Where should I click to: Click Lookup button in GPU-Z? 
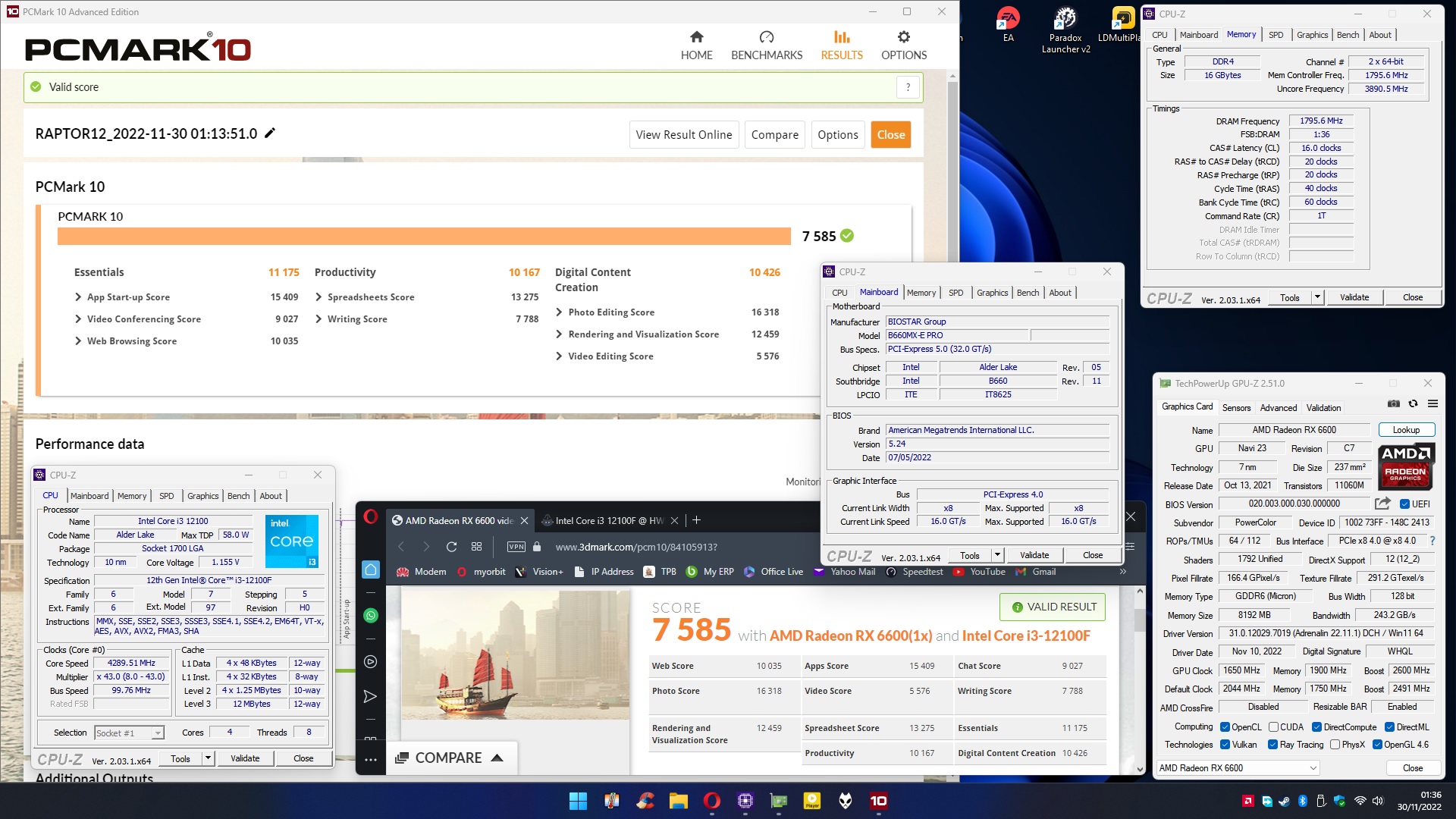tap(1406, 430)
